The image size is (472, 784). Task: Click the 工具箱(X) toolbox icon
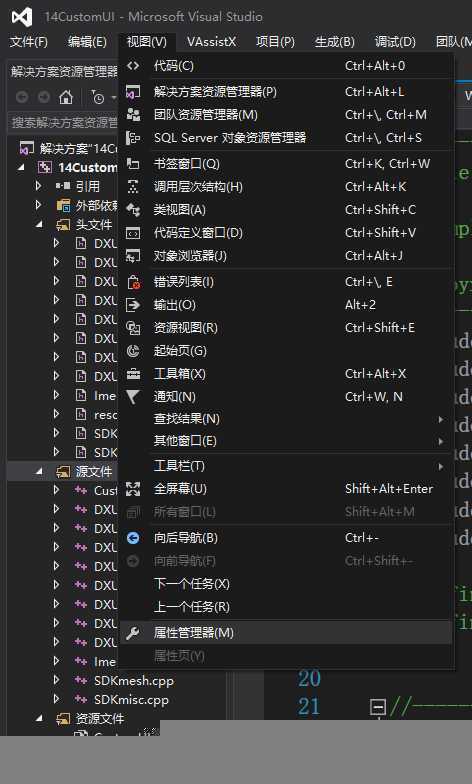tap(133, 374)
